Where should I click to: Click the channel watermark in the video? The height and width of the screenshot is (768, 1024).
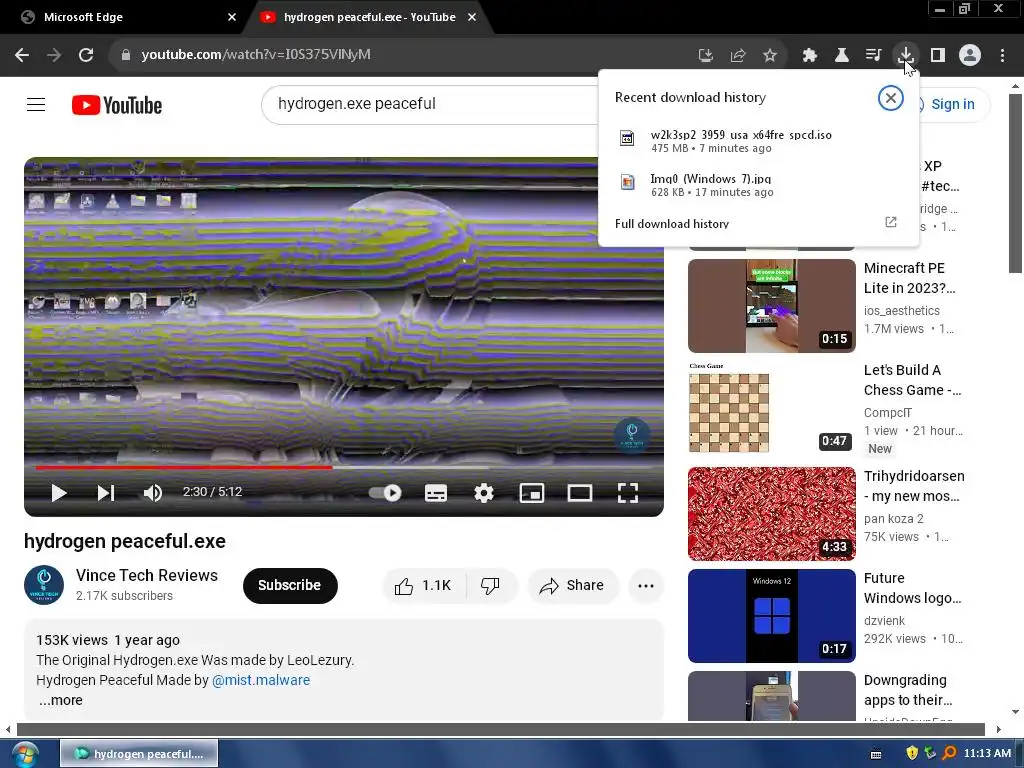[x=632, y=434]
